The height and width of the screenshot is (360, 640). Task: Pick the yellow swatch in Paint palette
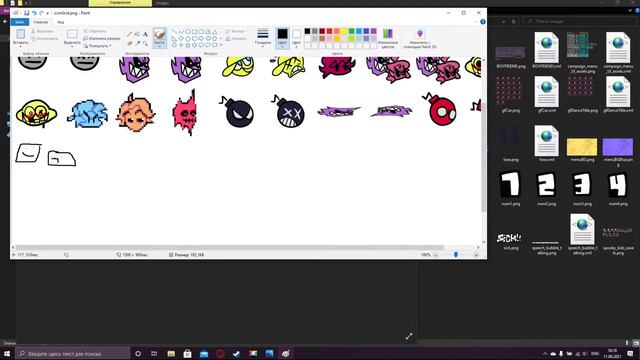coord(344,31)
